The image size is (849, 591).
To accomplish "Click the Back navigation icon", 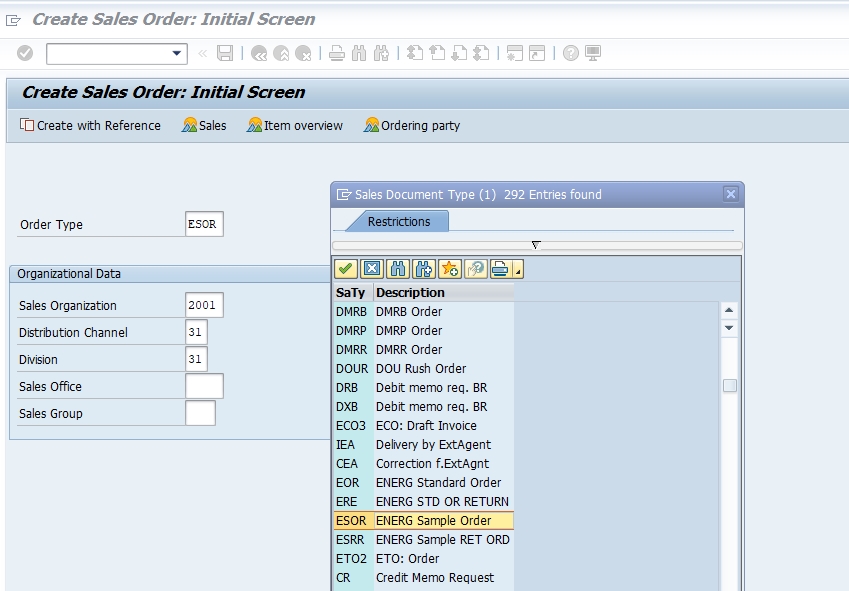I will (259, 53).
